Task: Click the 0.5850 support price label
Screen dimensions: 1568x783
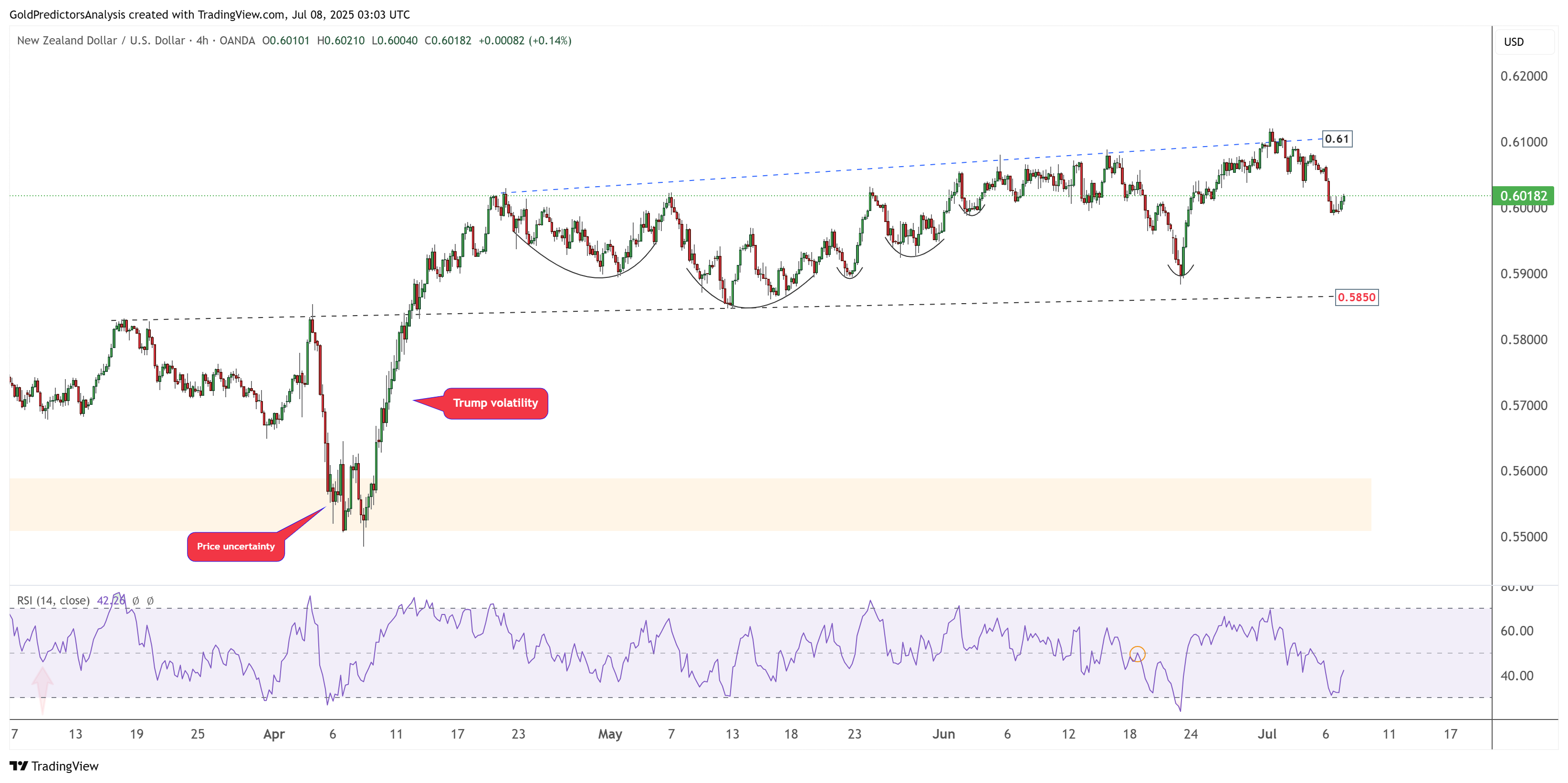Action: (x=1356, y=297)
